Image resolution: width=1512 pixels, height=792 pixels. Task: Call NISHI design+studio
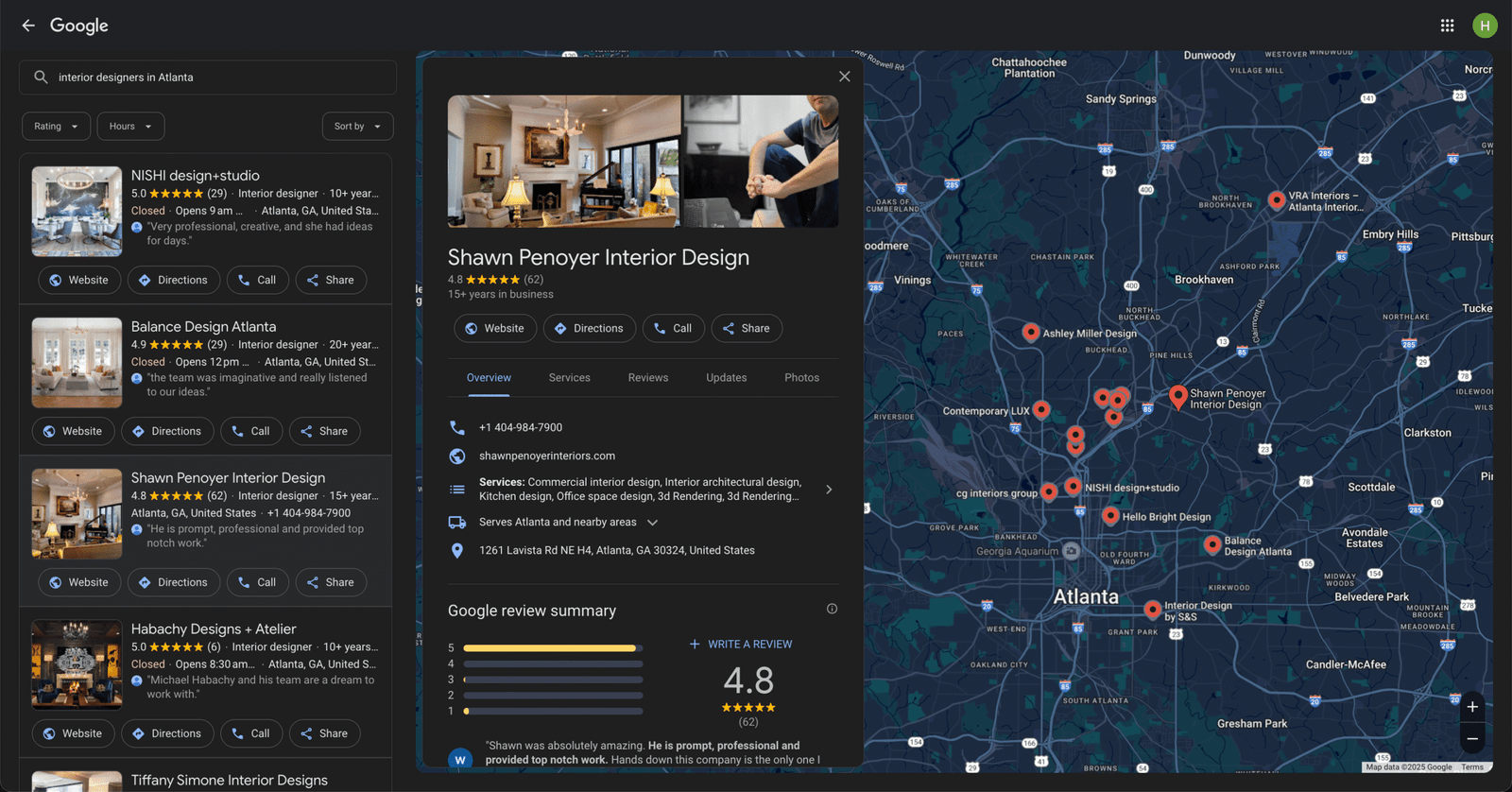tap(258, 280)
